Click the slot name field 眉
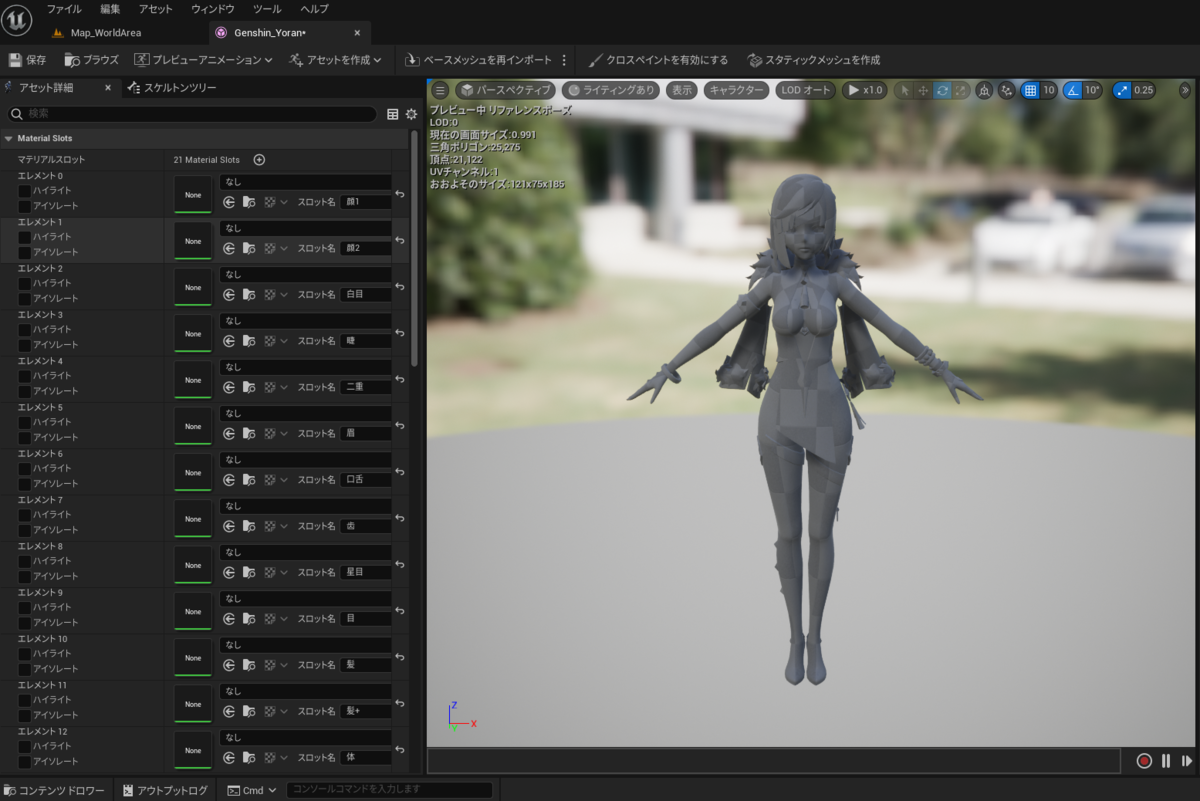 pos(366,433)
